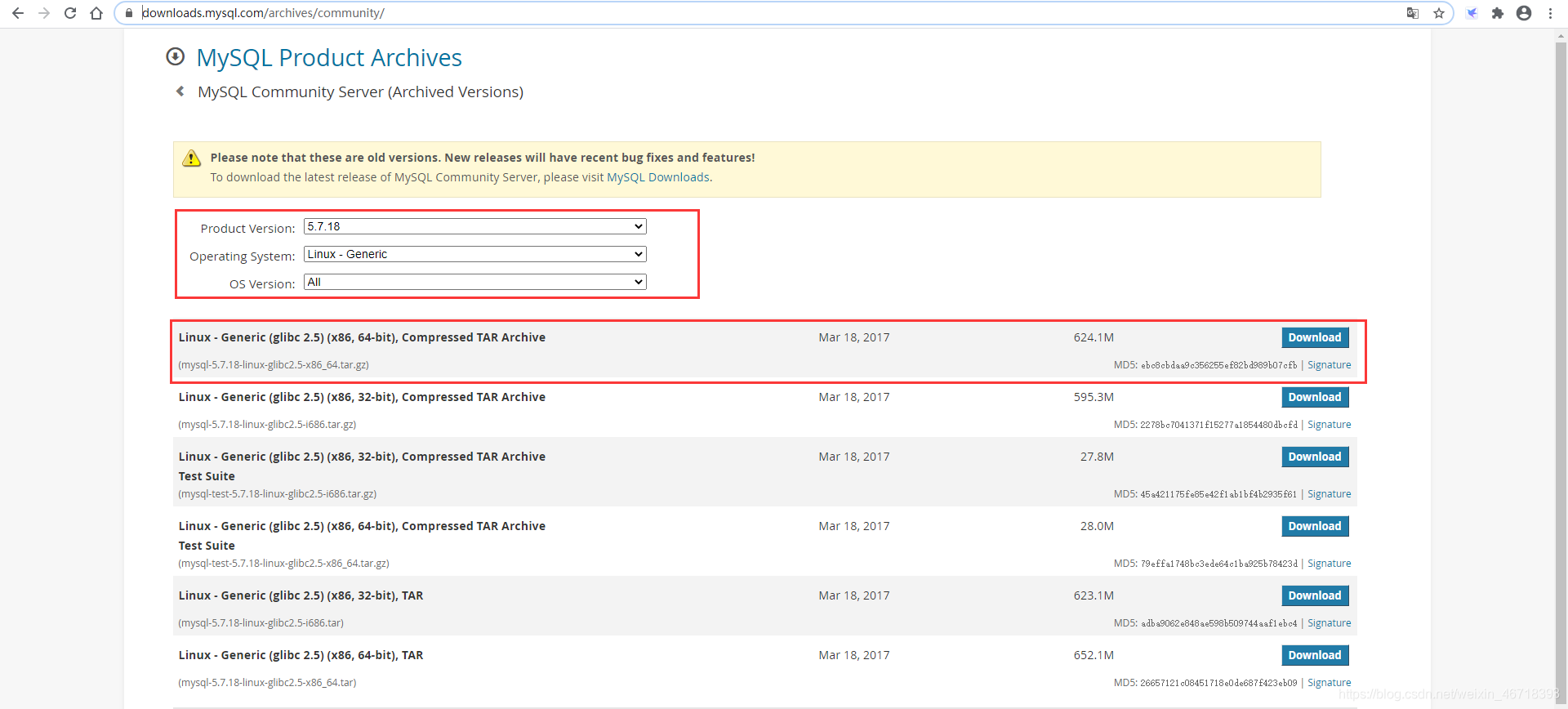Reload the page with refresh icon
The width and height of the screenshot is (1568, 709).
pyautogui.click(x=70, y=13)
